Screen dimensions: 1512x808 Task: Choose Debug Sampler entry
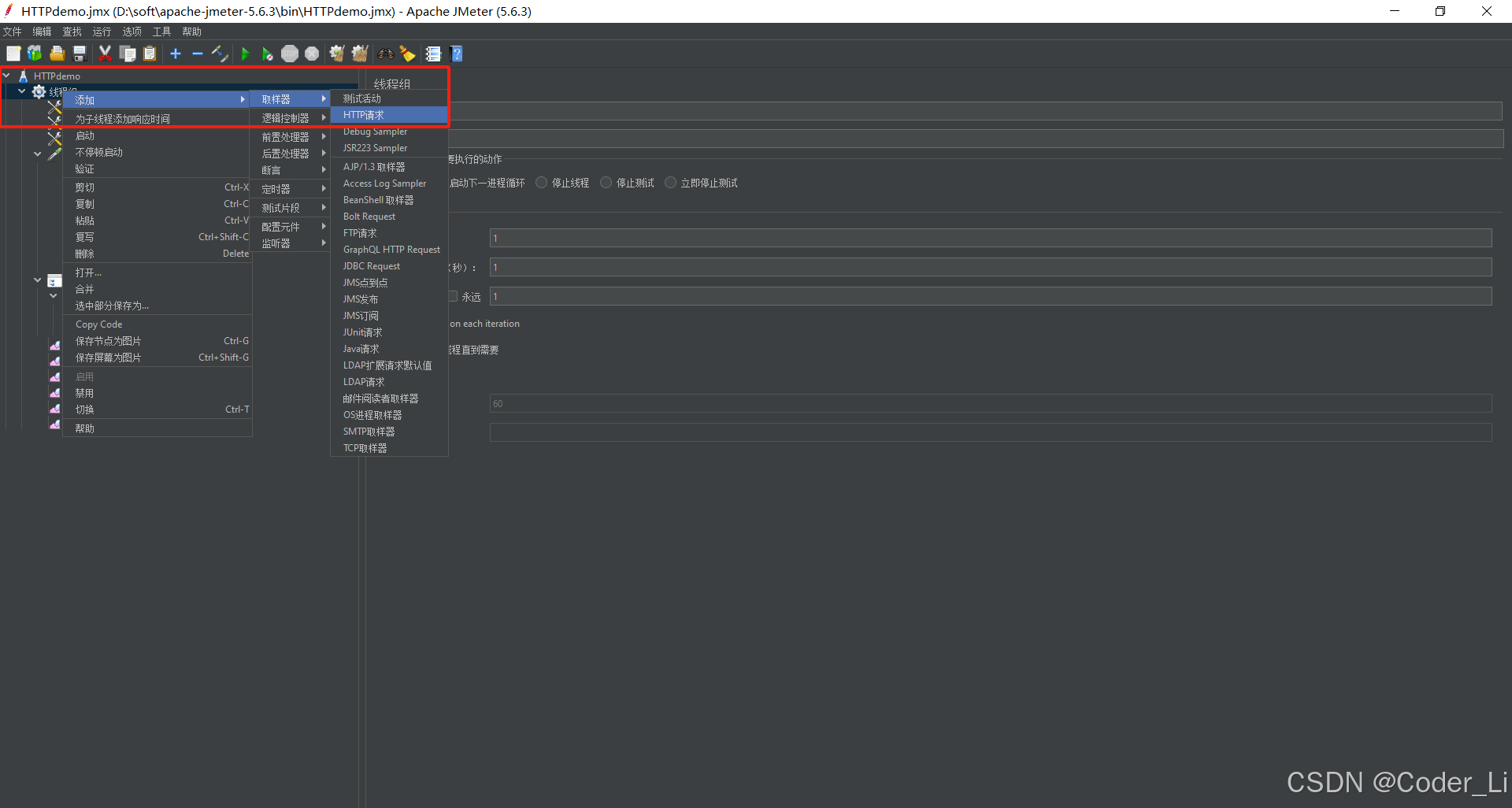(389, 132)
